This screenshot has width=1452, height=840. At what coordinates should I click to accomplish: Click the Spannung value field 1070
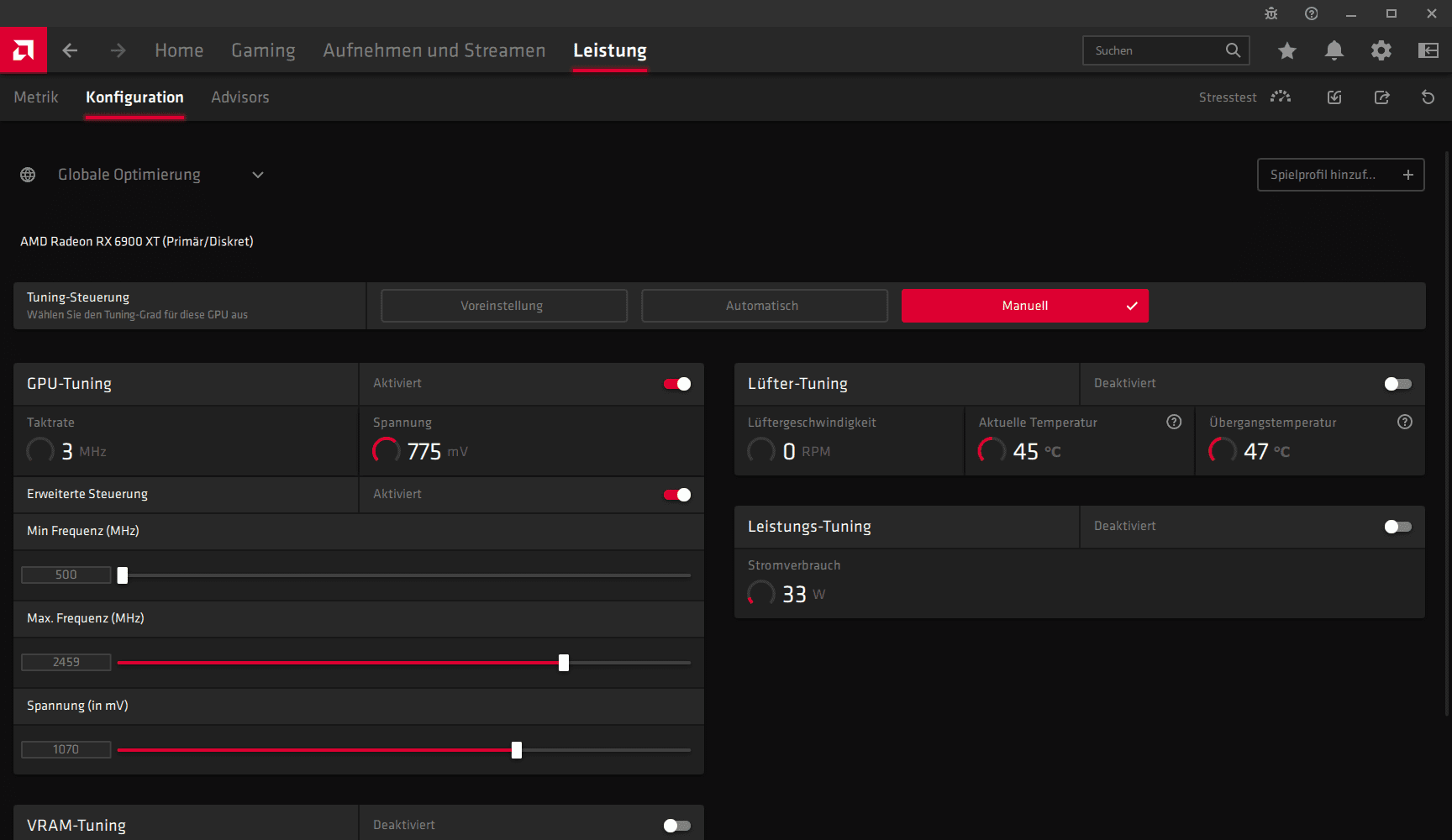click(66, 749)
